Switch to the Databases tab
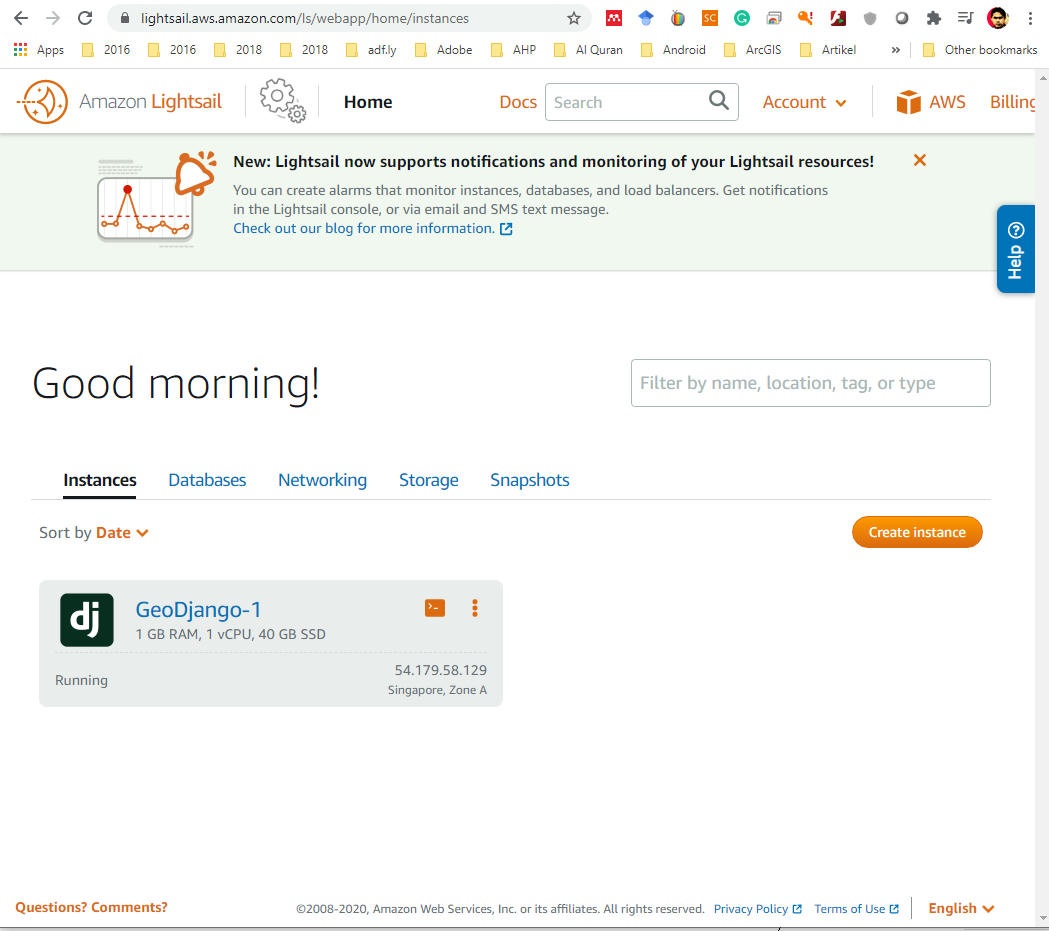Image resolution: width=1049 pixels, height=931 pixels. click(x=207, y=480)
